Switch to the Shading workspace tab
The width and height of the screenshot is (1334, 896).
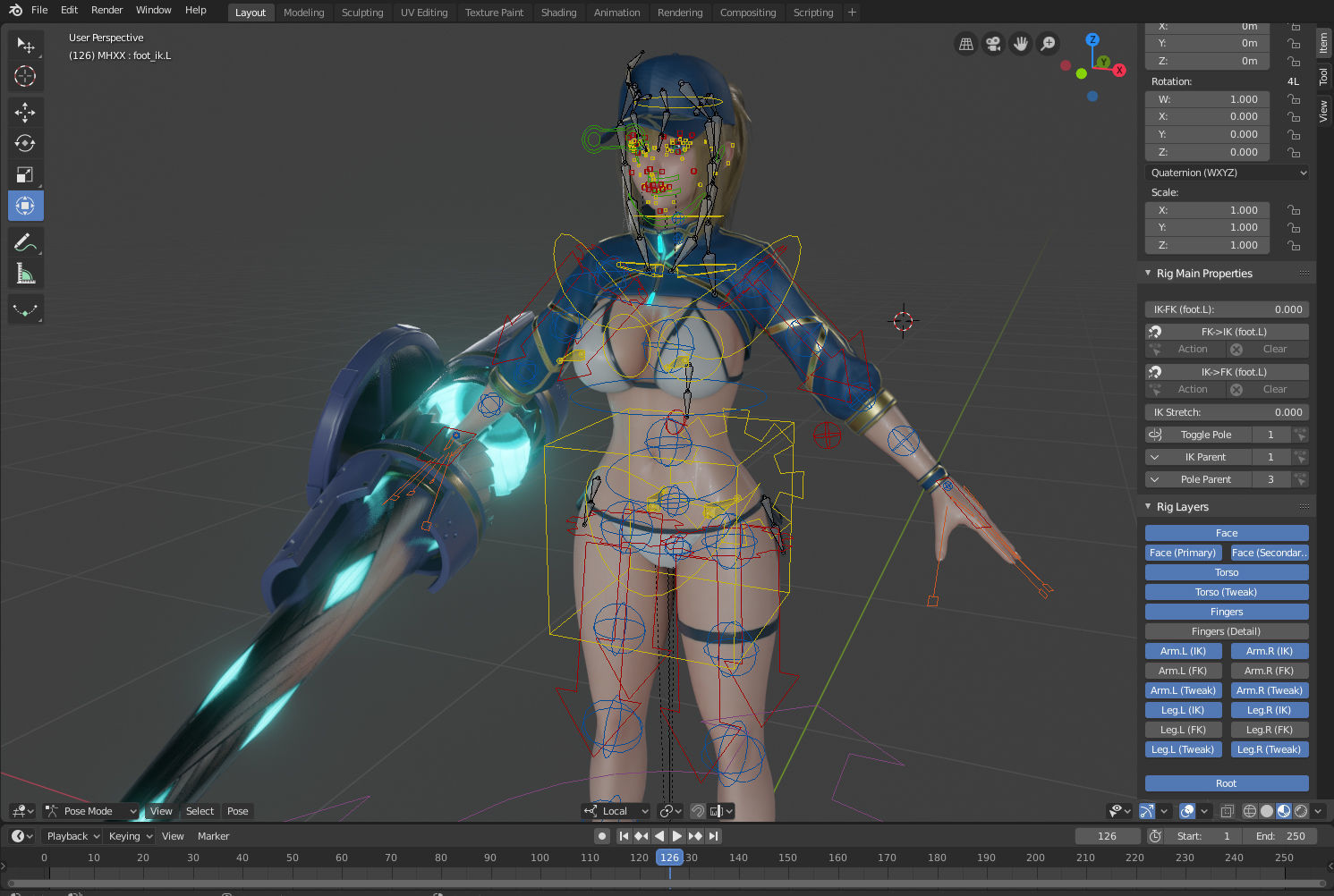(x=558, y=13)
